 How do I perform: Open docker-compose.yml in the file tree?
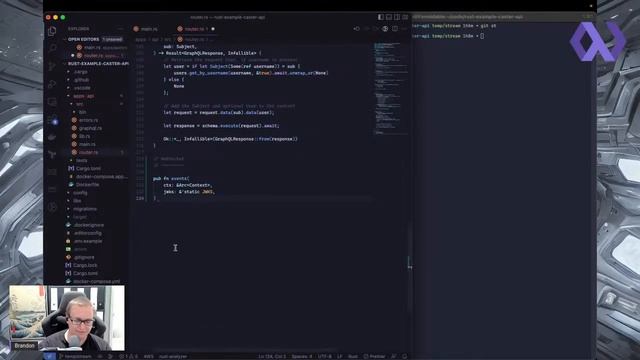97,281
